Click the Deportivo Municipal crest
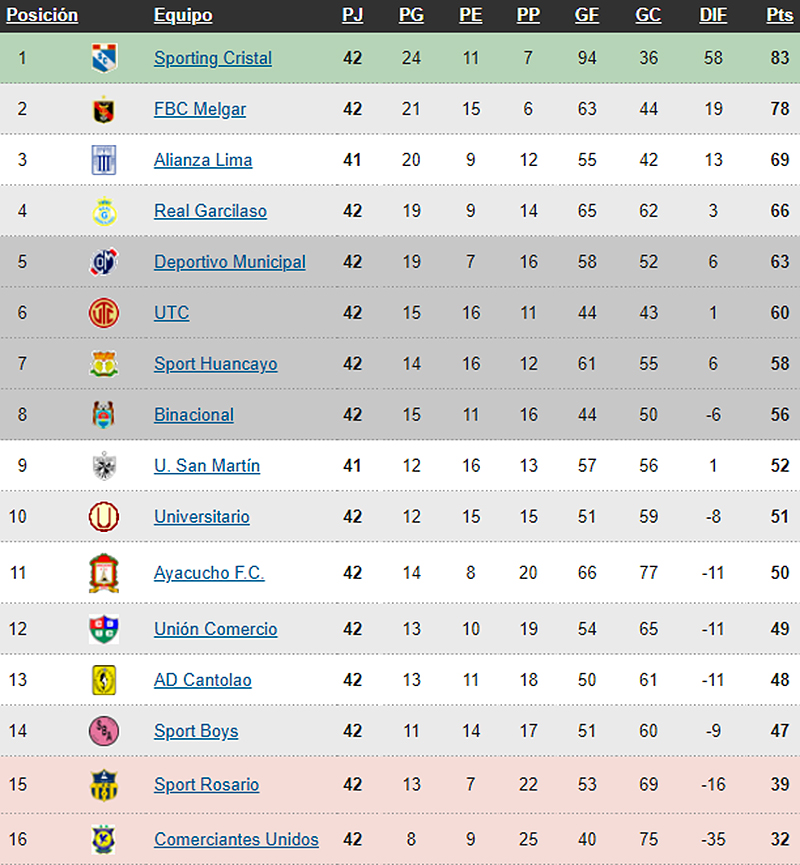The height and width of the screenshot is (865, 800). pos(104,262)
